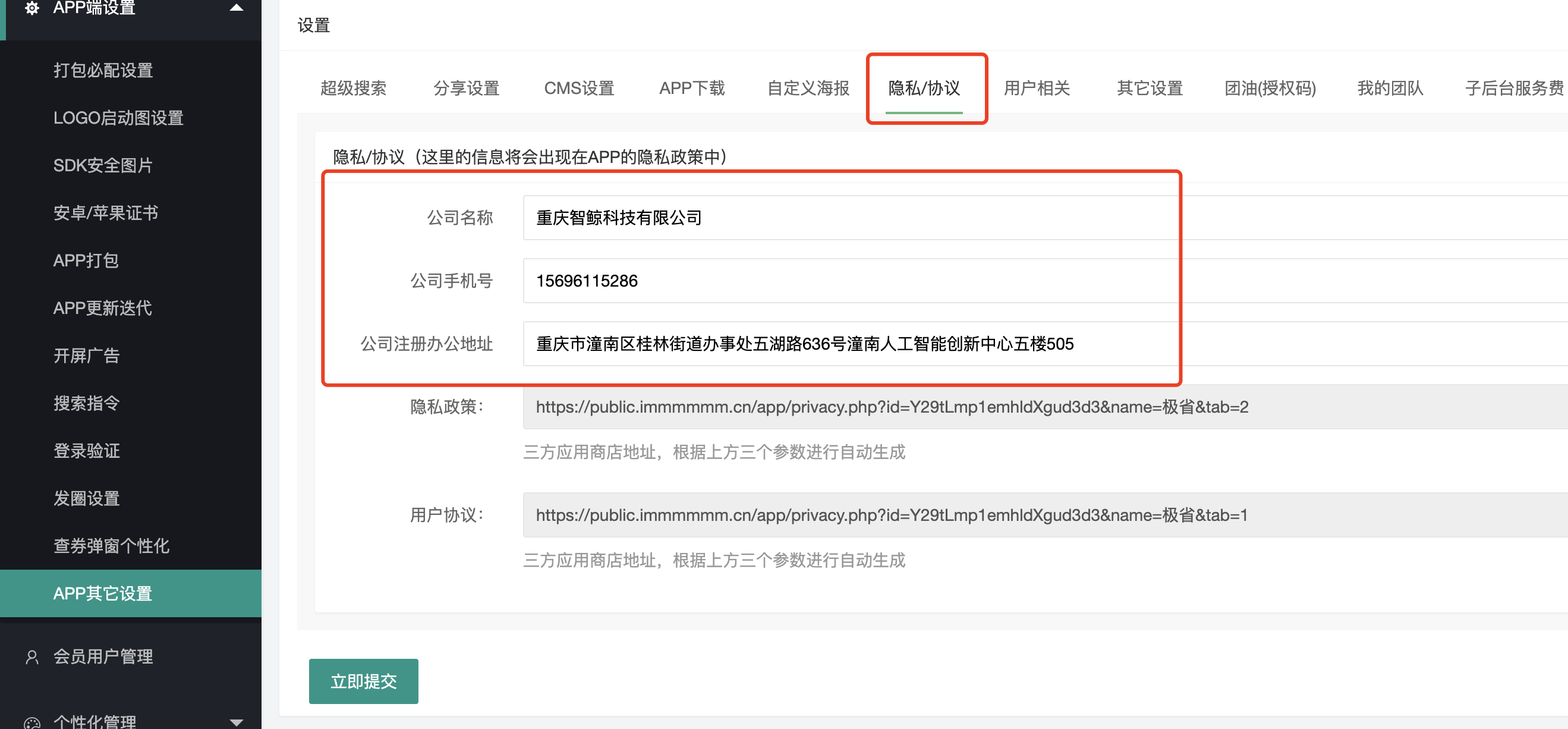
Task: Open 查券弹窗个性化 menu item
Action: coord(111,546)
